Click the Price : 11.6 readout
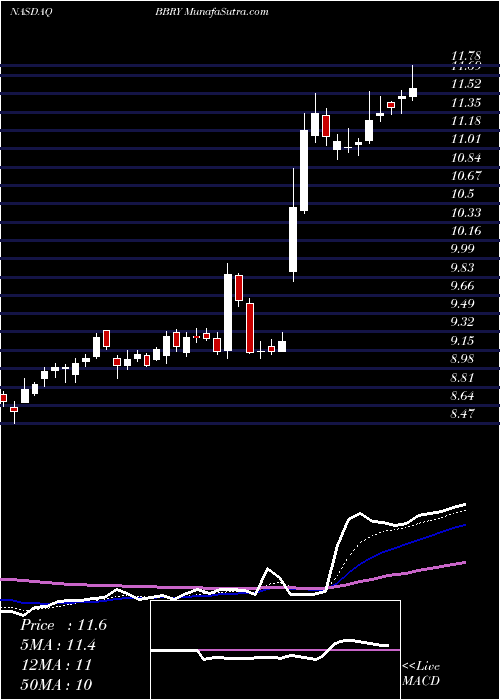500x700 pixels. tap(63, 625)
